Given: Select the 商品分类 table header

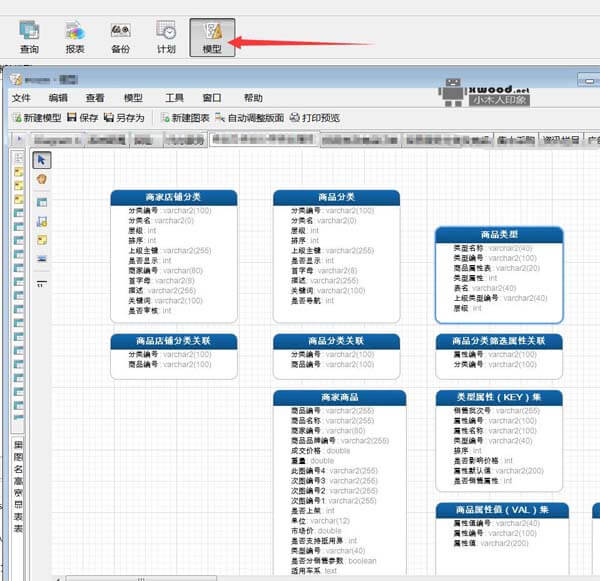Looking at the screenshot, I should pos(336,197).
